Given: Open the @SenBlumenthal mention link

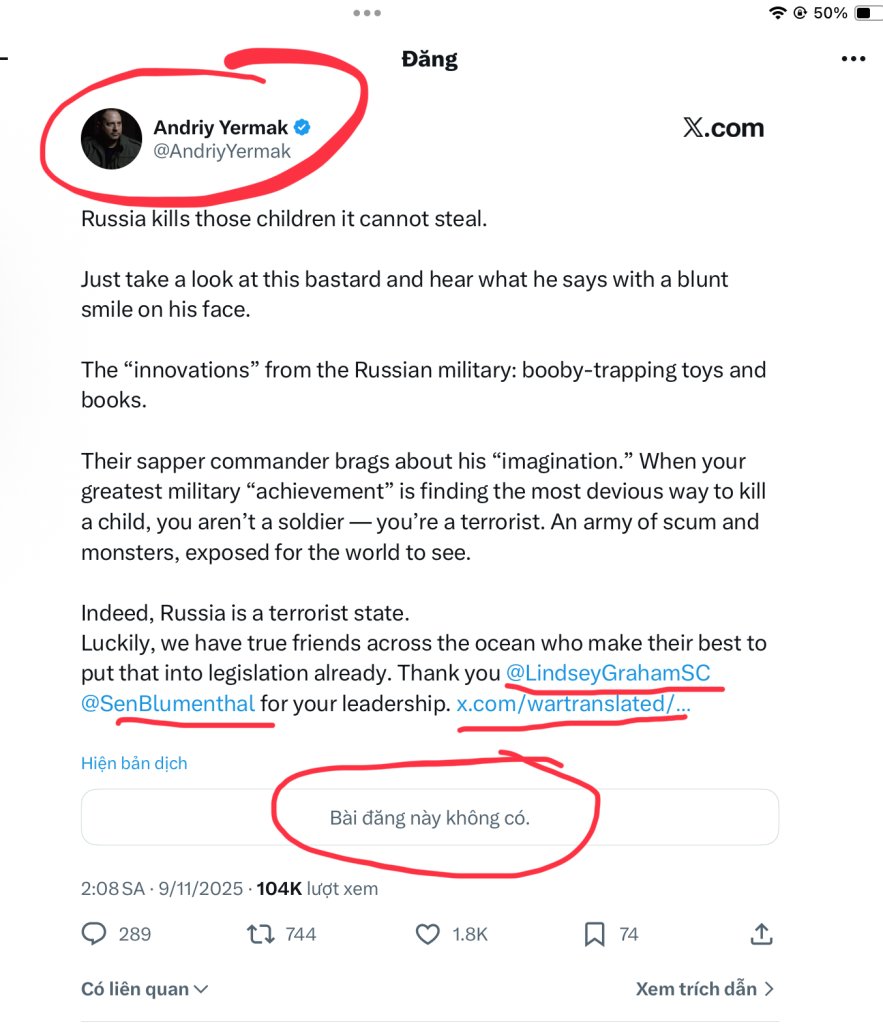Looking at the screenshot, I should pos(168,703).
